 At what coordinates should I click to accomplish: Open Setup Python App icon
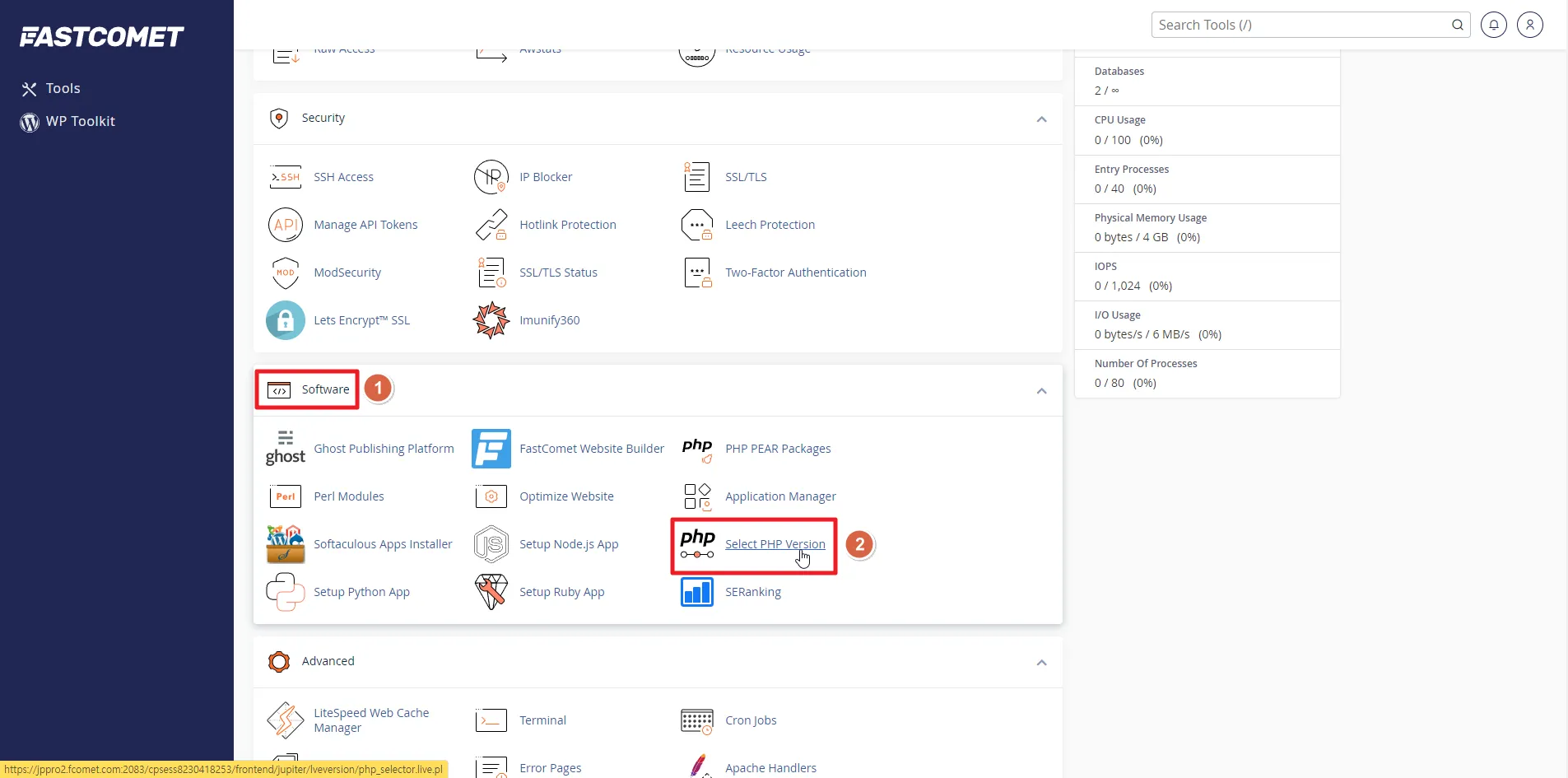point(286,592)
